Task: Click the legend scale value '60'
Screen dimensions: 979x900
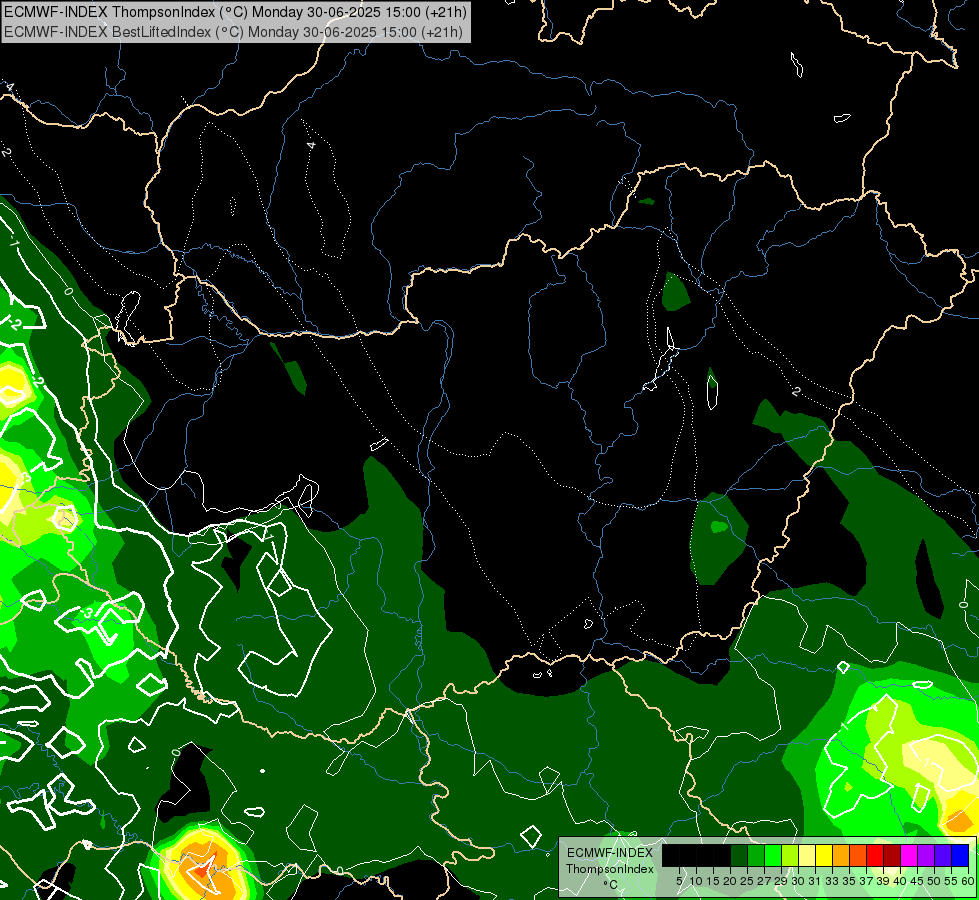Action: tap(968, 881)
